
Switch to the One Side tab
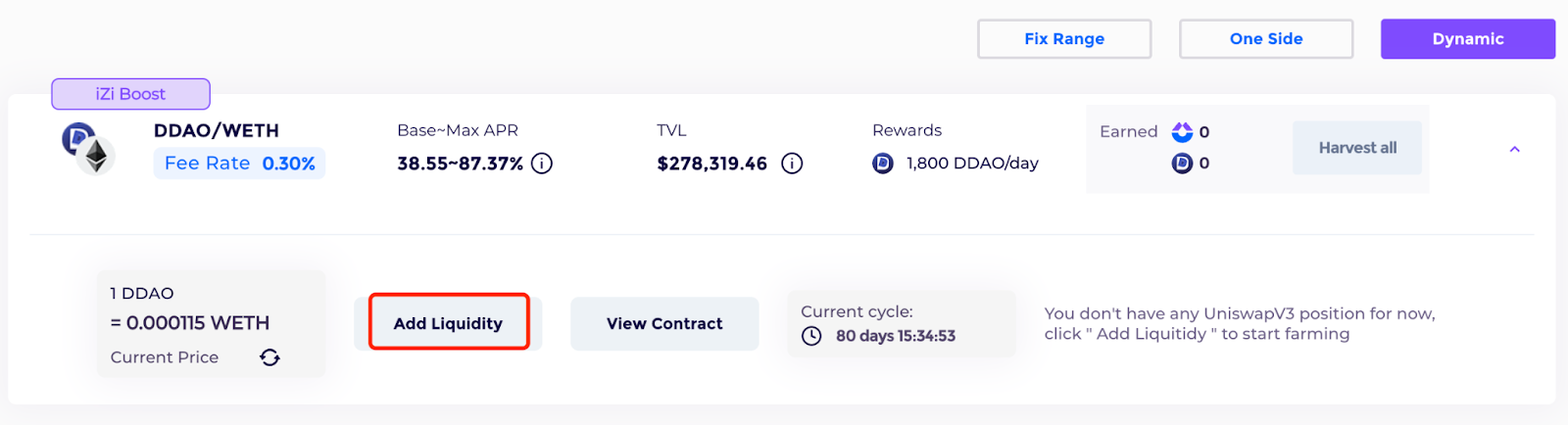coord(1266,39)
